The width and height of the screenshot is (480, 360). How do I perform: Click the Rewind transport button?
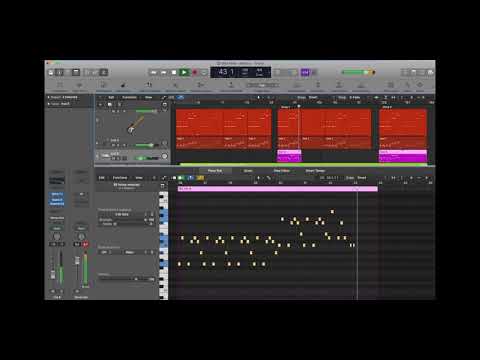click(154, 72)
